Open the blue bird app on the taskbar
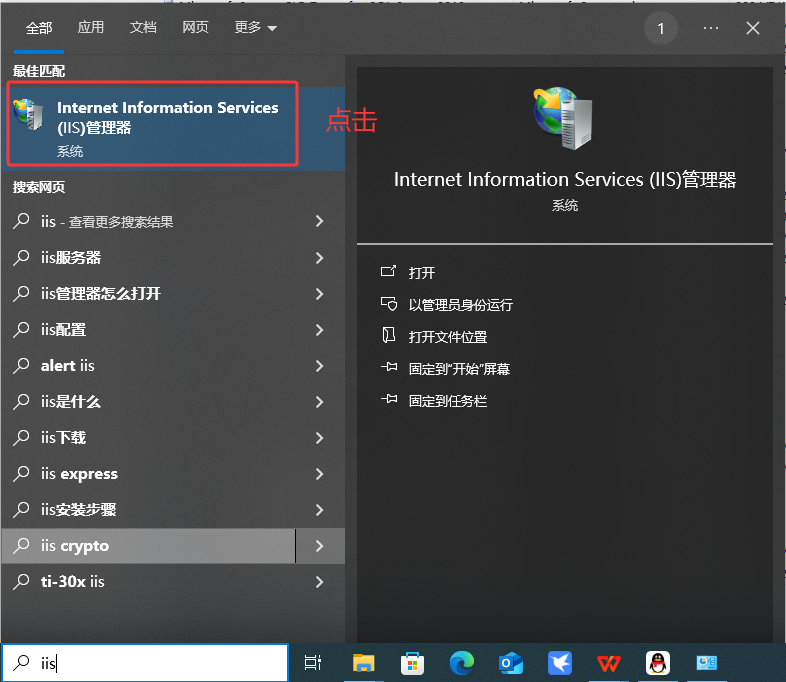This screenshot has width=786, height=682. (x=560, y=663)
